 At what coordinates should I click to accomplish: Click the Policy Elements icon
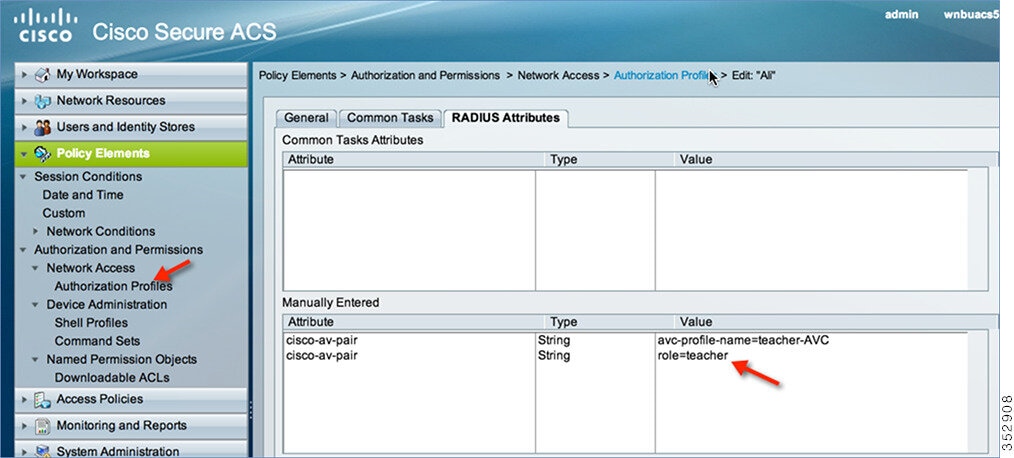(x=42, y=154)
